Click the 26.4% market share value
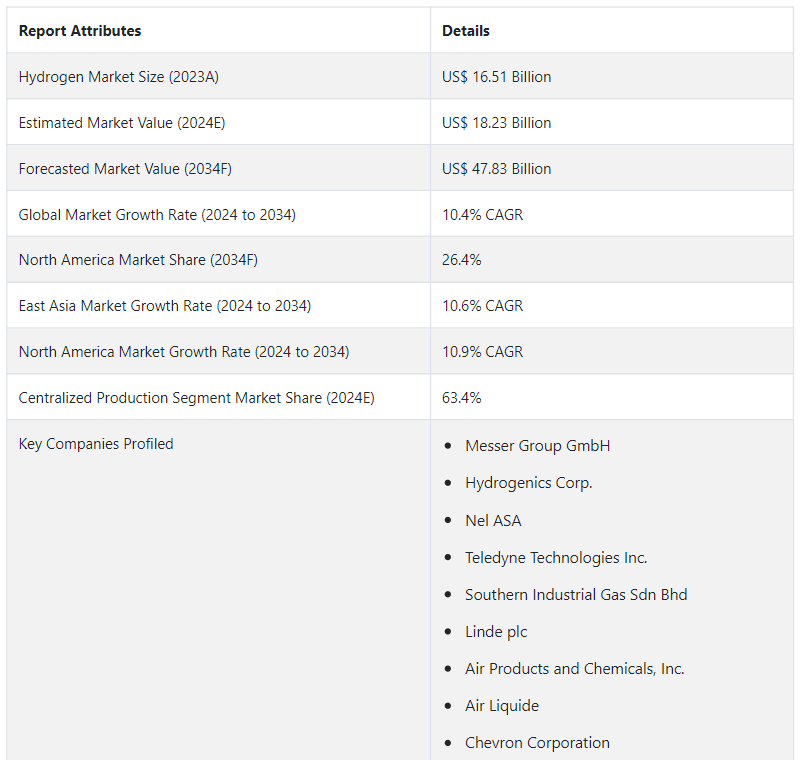The height and width of the screenshot is (760, 802). click(461, 260)
